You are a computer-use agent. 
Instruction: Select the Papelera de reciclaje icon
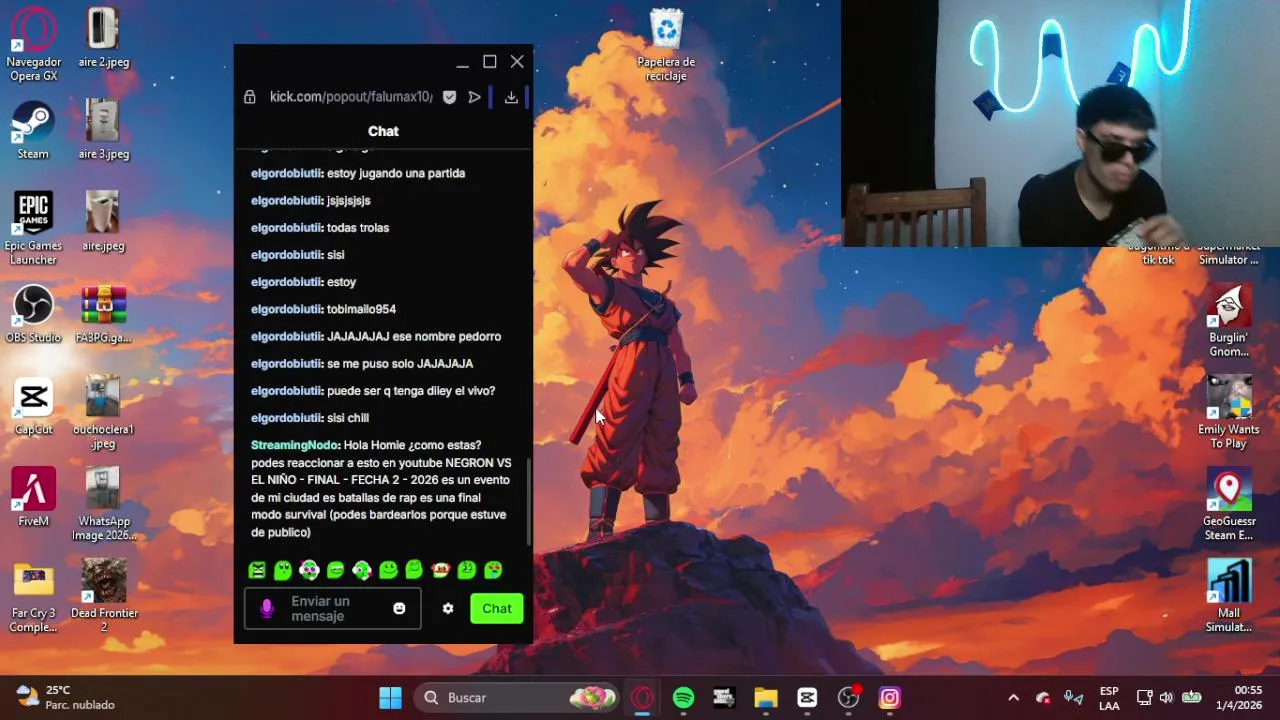pos(666,45)
